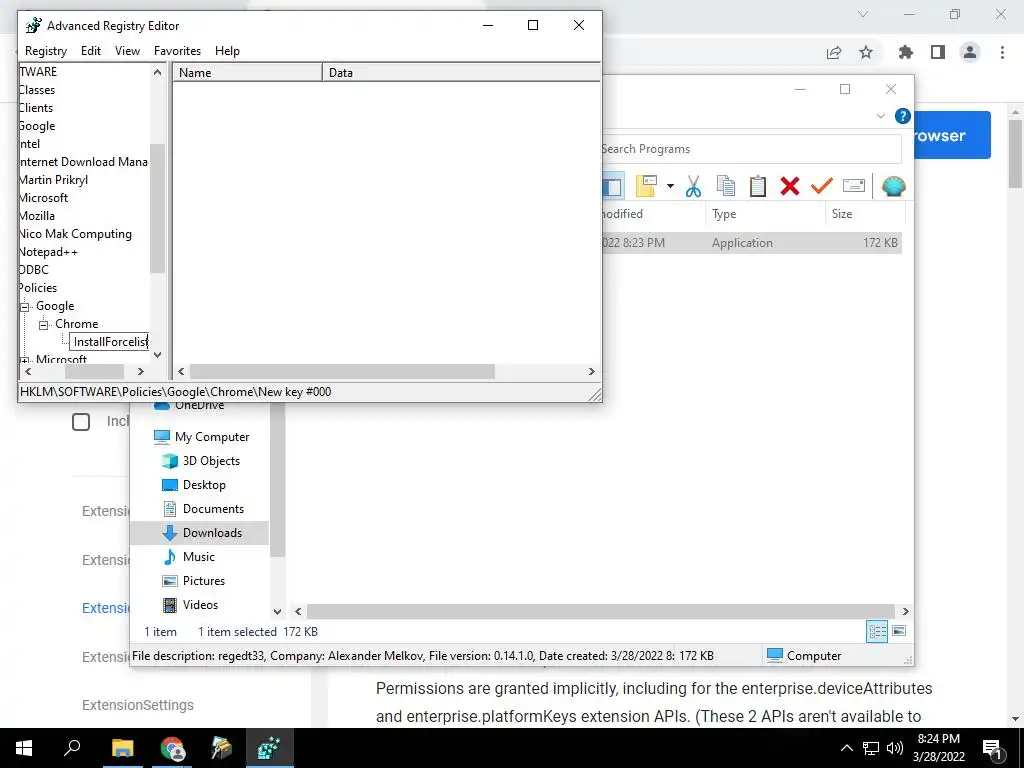Click the InstallForcelist key name edit box
Screen dimensions: 1024x768
point(109,342)
